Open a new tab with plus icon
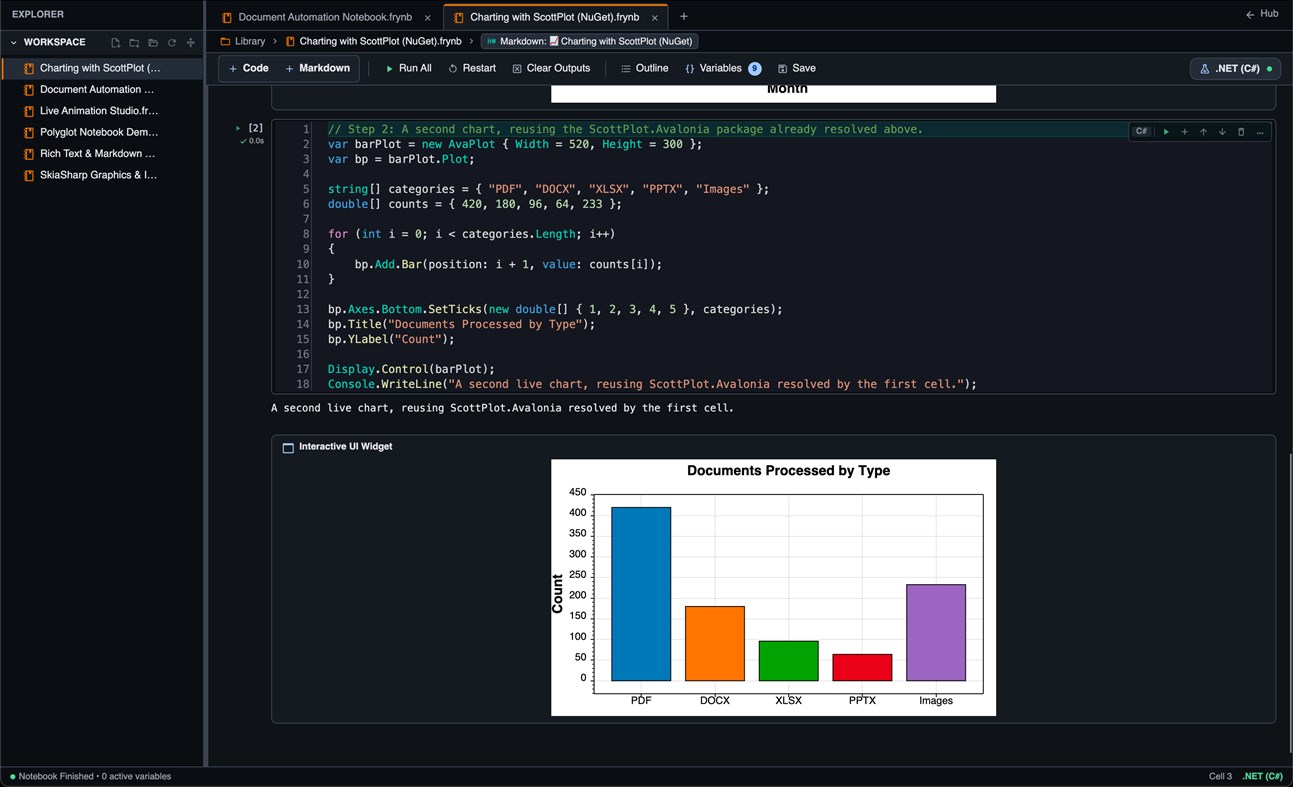This screenshot has width=1293, height=787. coord(684,17)
